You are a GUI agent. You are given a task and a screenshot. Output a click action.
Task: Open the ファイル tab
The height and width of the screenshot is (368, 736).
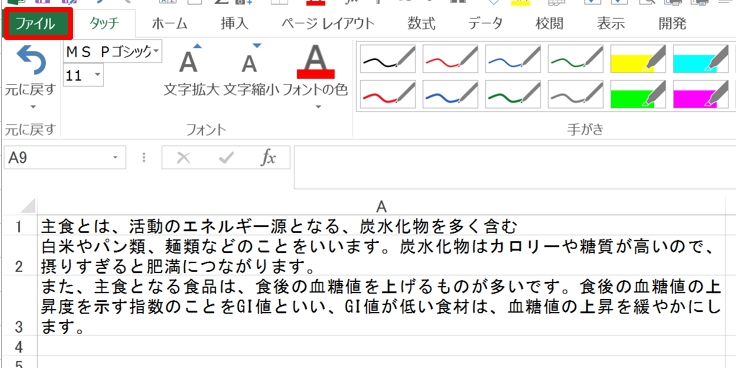pos(38,23)
